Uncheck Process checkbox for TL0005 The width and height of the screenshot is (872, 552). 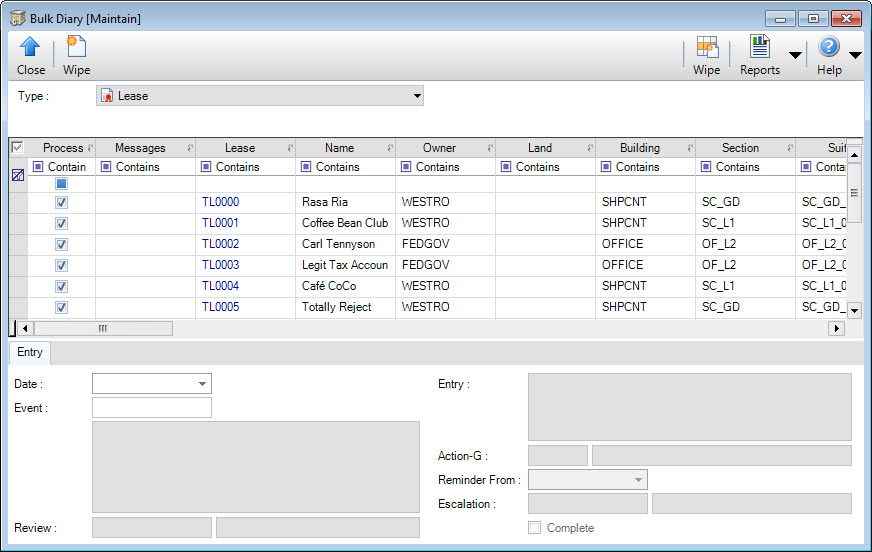point(61,307)
